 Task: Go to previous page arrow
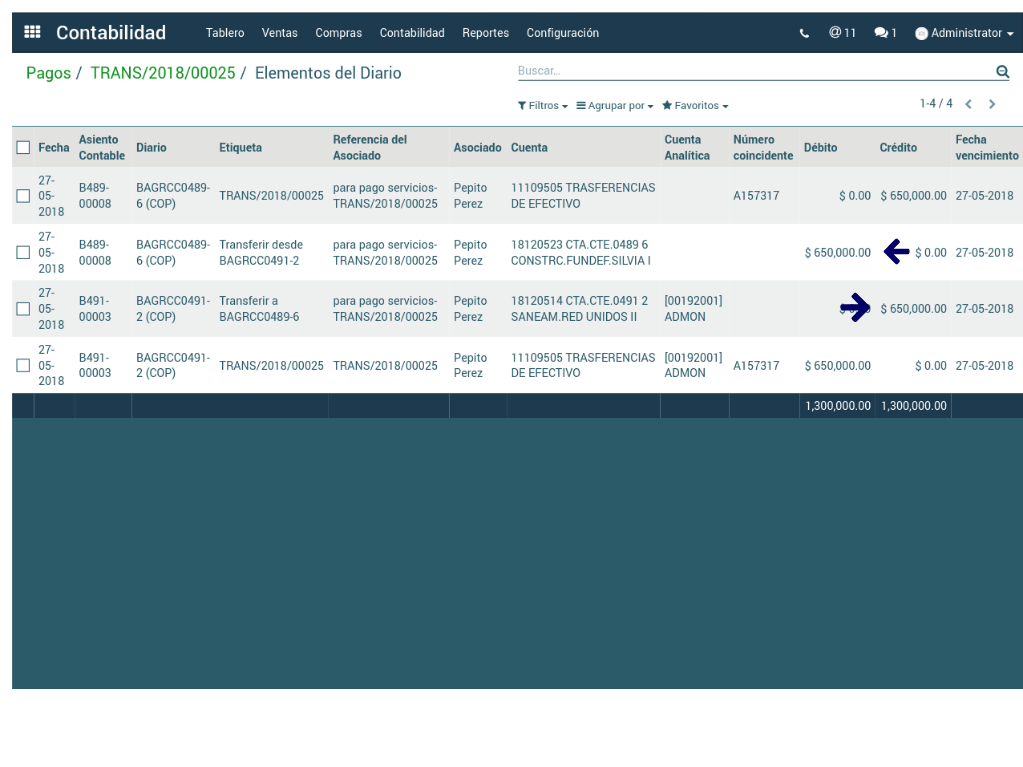pos(968,104)
